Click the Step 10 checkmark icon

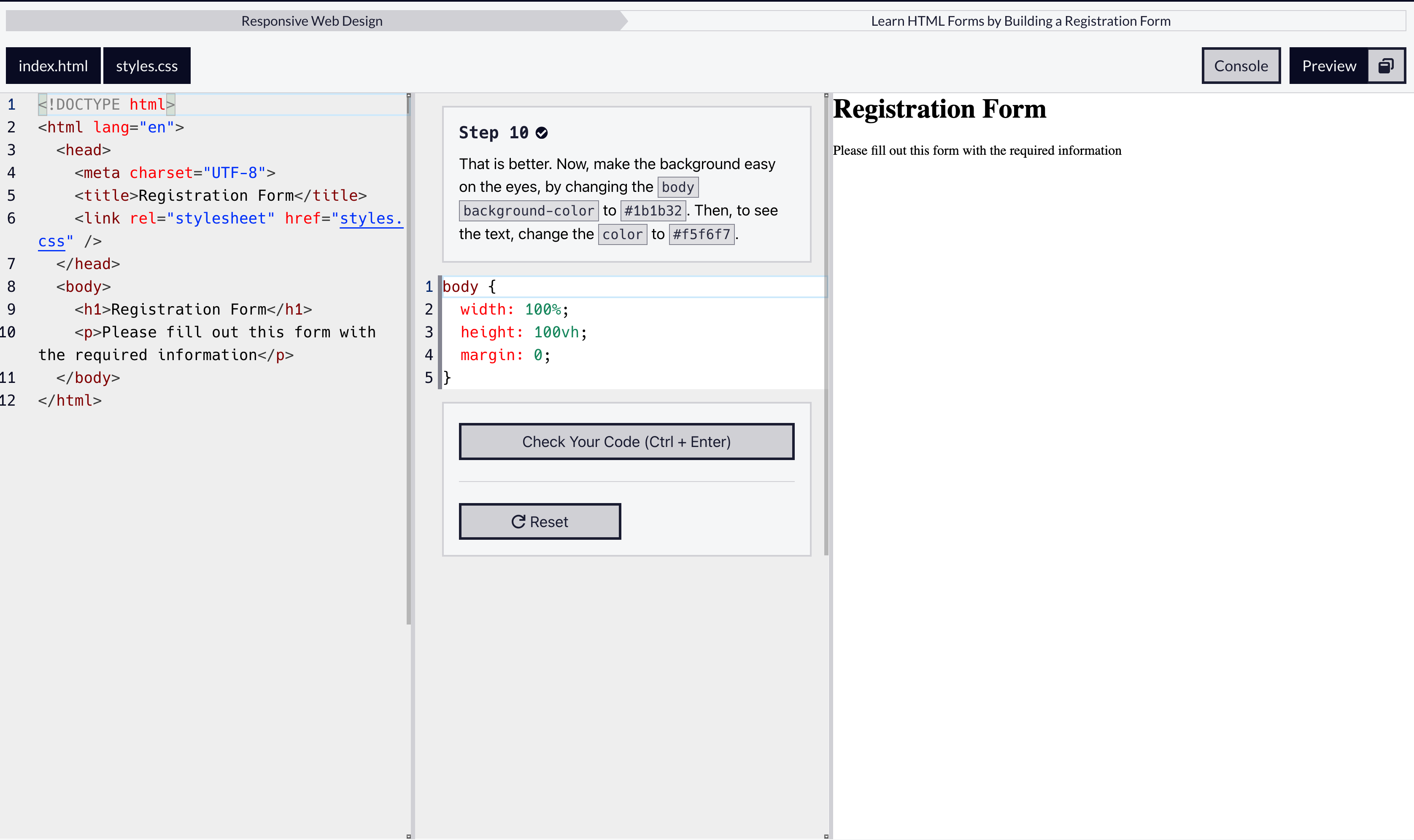coord(542,133)
